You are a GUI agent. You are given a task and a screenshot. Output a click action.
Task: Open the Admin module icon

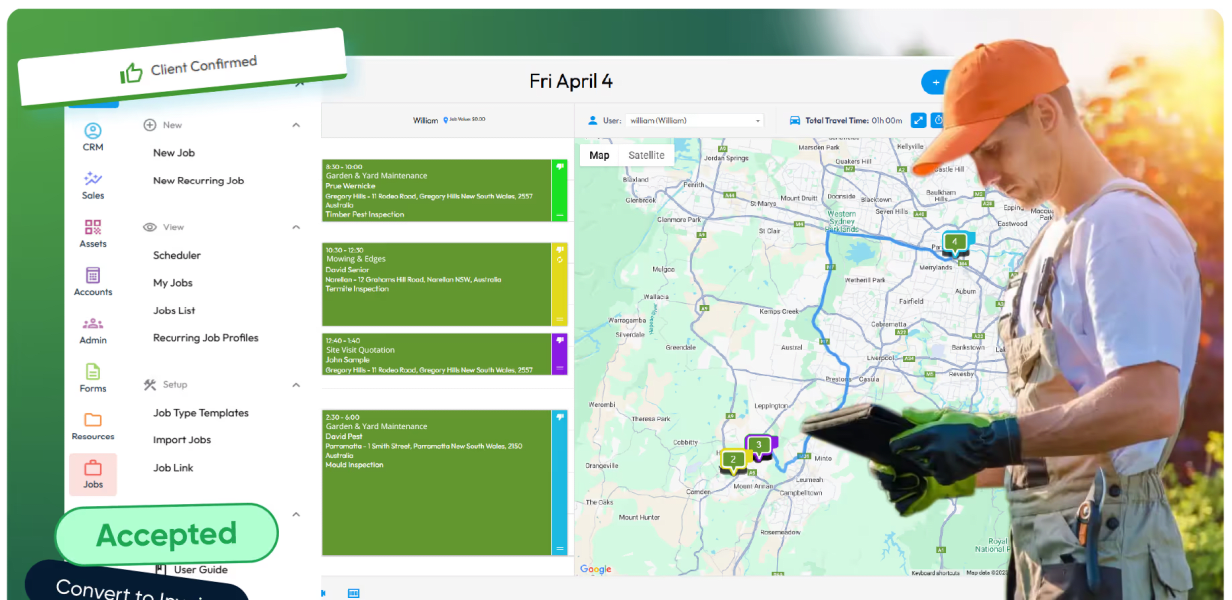pos(93,323)
